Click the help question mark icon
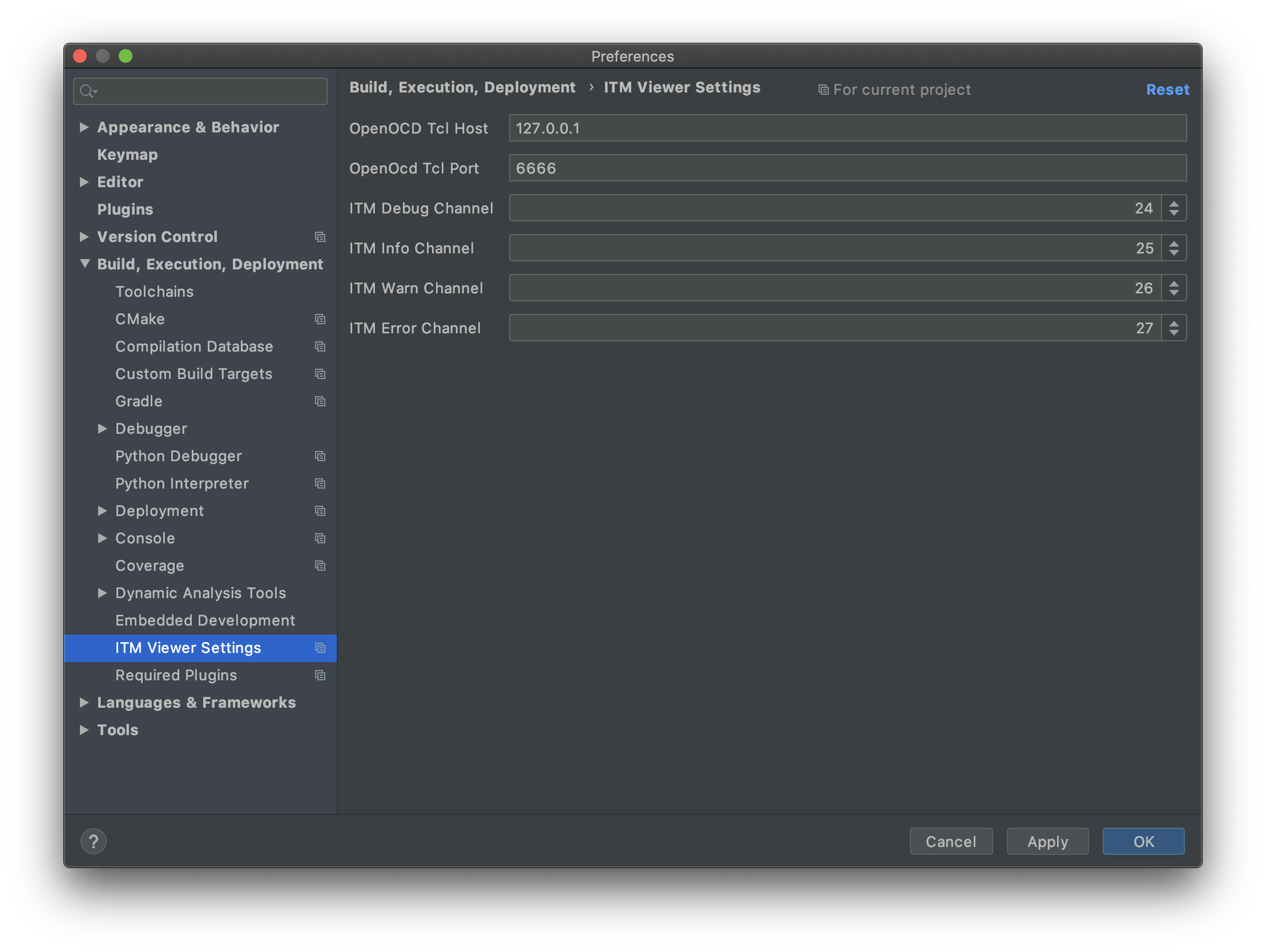Screen dimensions: 1266x952 coord(93,841)
